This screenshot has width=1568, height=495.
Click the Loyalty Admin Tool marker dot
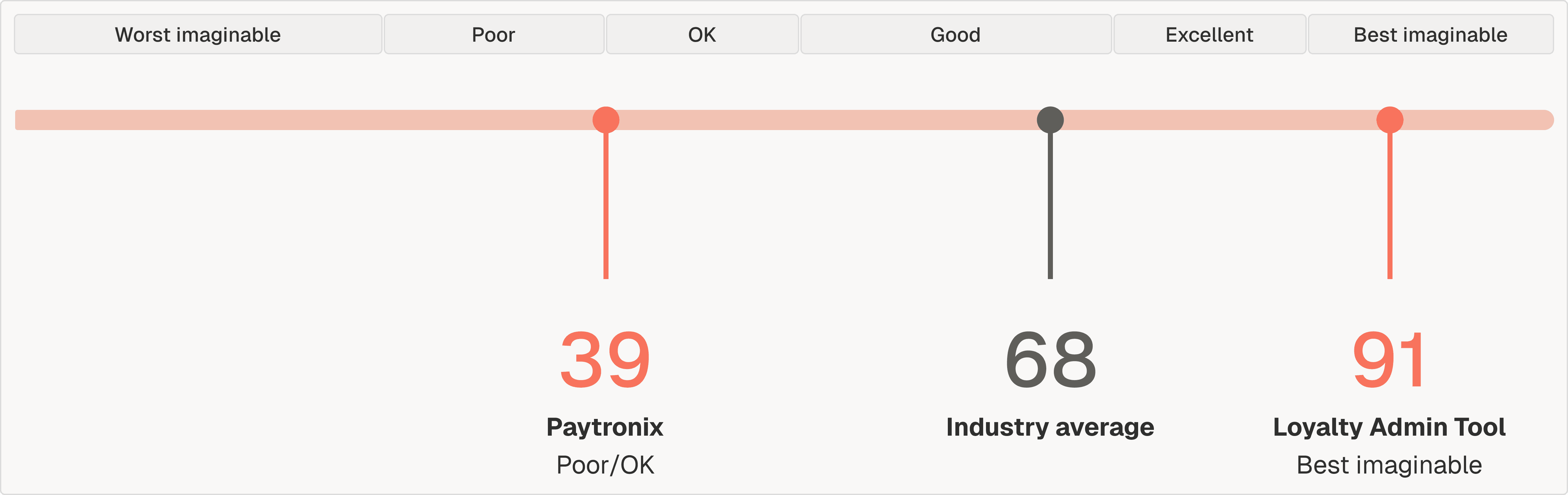pos(1390,120)
